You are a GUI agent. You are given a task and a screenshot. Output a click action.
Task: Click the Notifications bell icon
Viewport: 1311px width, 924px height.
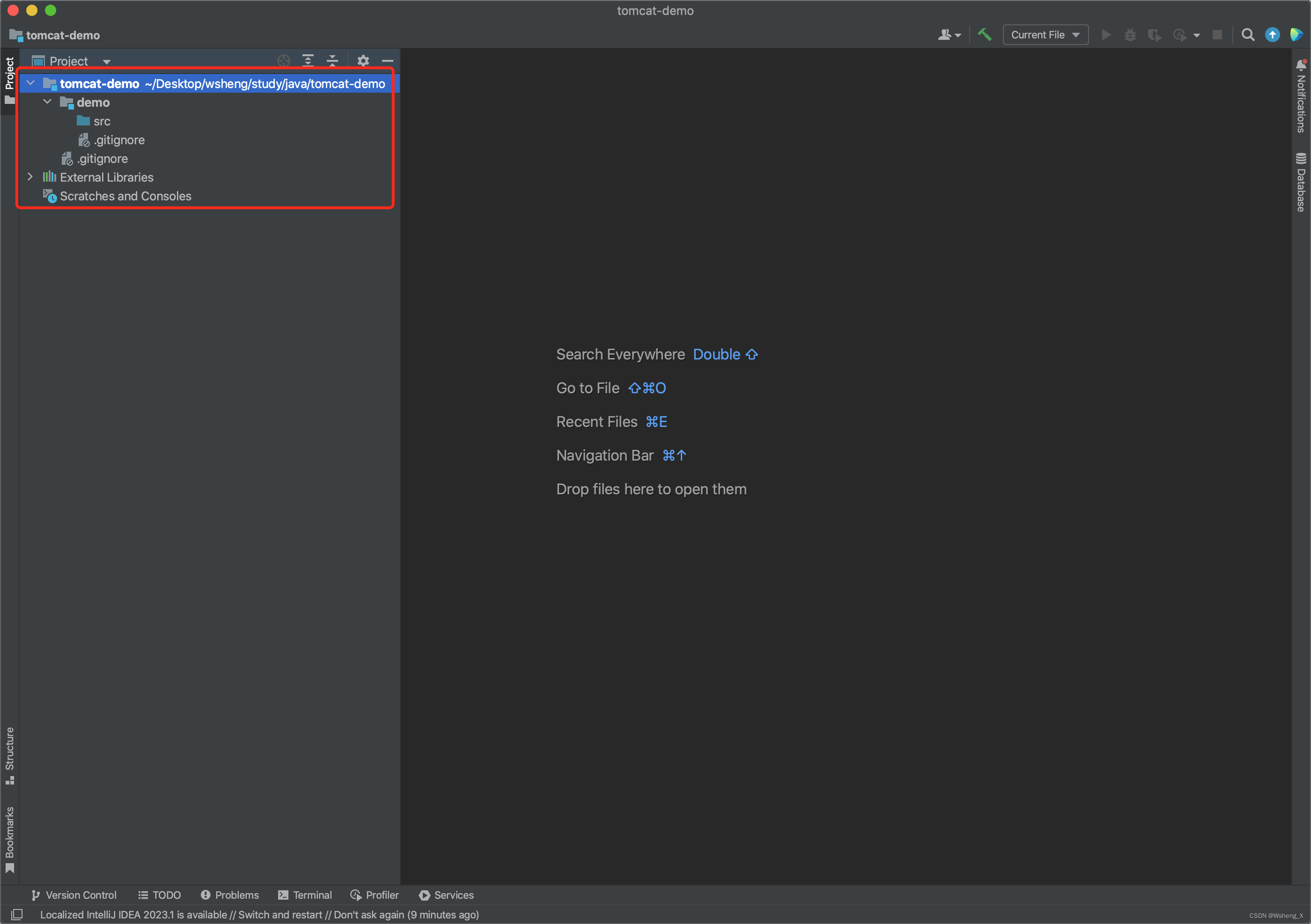pos(1297,67)
